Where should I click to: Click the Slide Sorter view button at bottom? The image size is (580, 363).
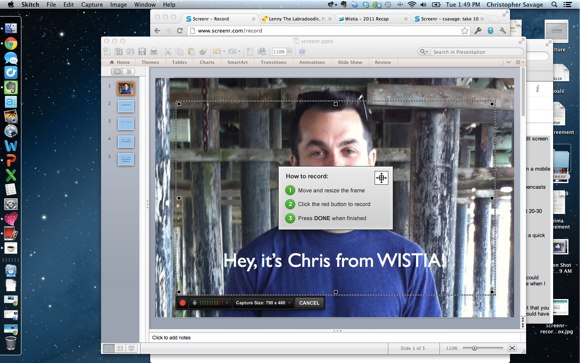[x=120, y=348]
